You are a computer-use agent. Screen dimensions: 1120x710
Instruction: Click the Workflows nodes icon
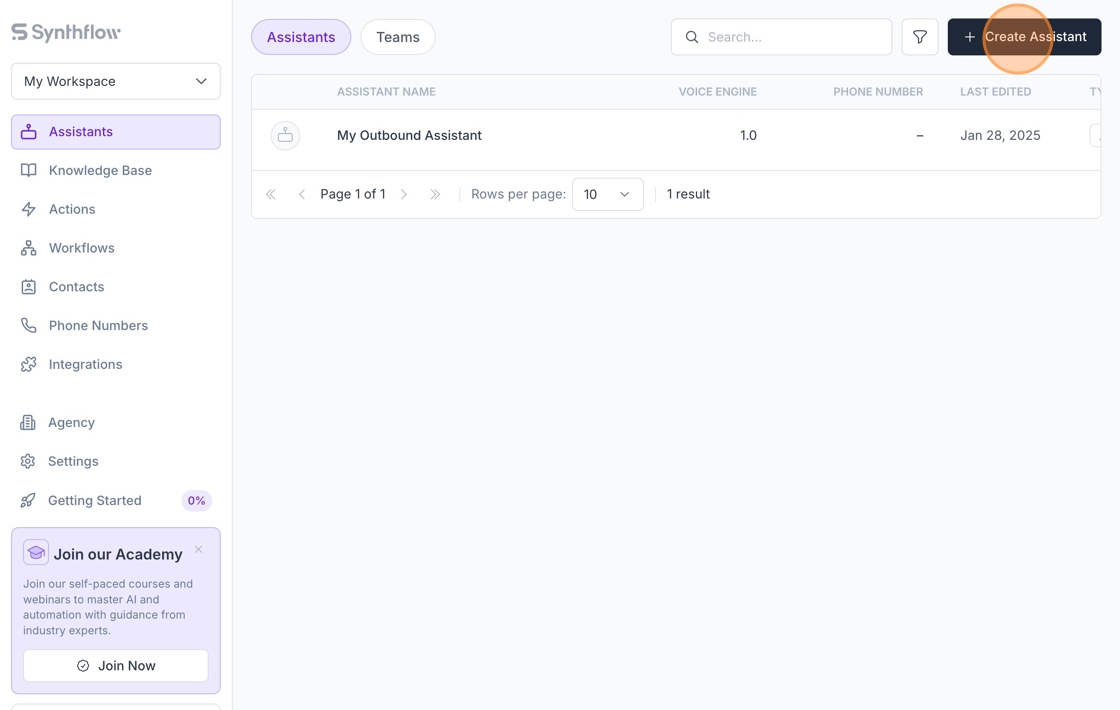click(x=29, y=248)
